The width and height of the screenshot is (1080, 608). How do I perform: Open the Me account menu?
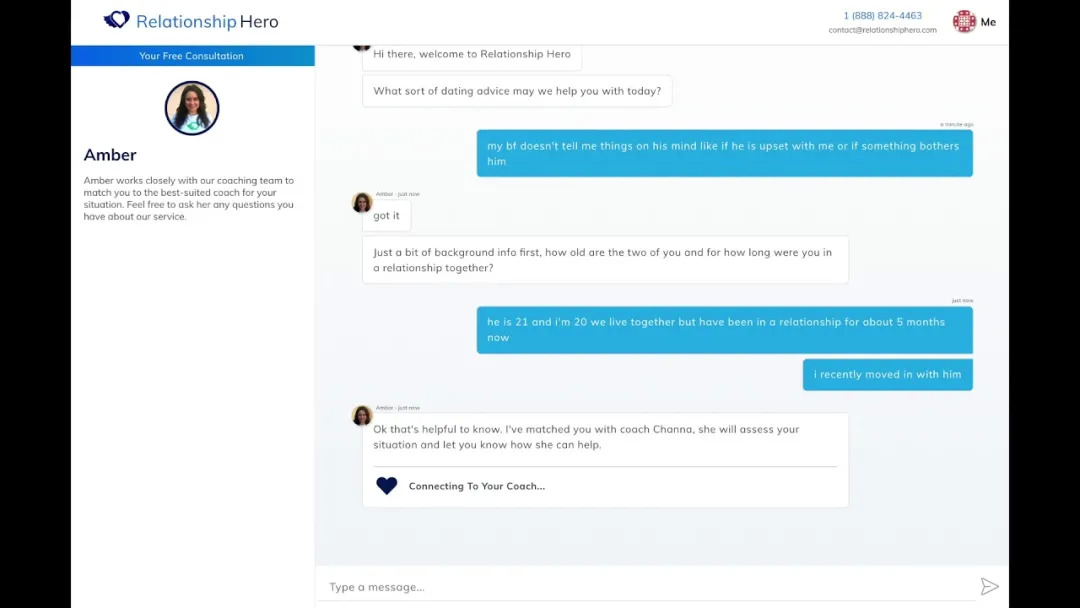tap(988, 22)
